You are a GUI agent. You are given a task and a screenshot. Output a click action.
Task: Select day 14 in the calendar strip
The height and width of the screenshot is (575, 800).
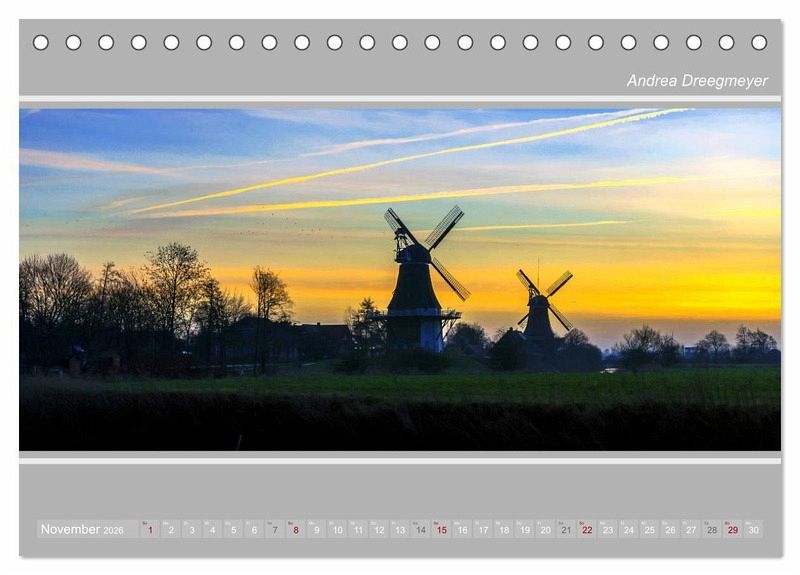click(421, 529)
